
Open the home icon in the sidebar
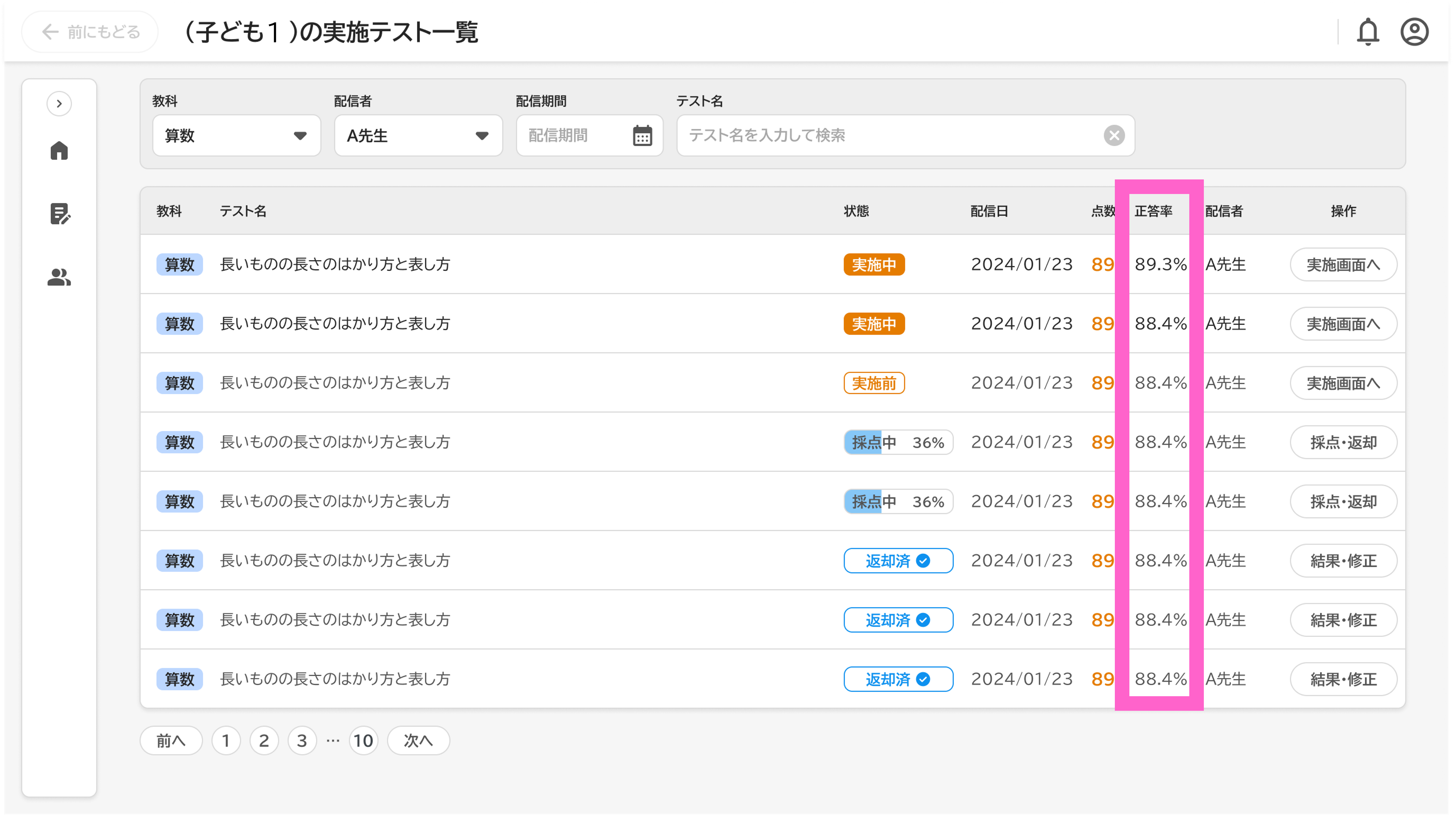pyautogui.click(x=59, y=151)
